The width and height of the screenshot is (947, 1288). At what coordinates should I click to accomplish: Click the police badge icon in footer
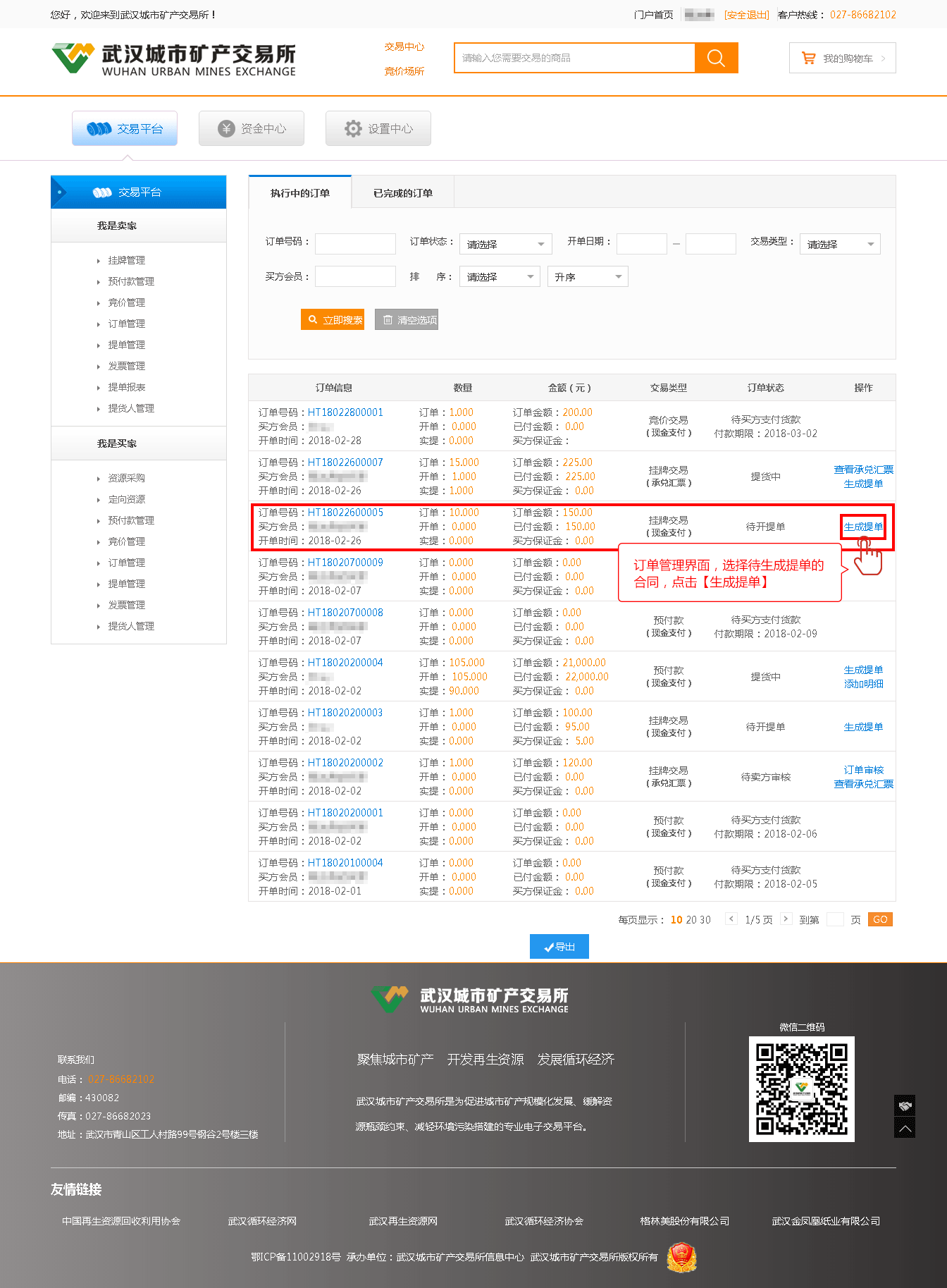681,1257
